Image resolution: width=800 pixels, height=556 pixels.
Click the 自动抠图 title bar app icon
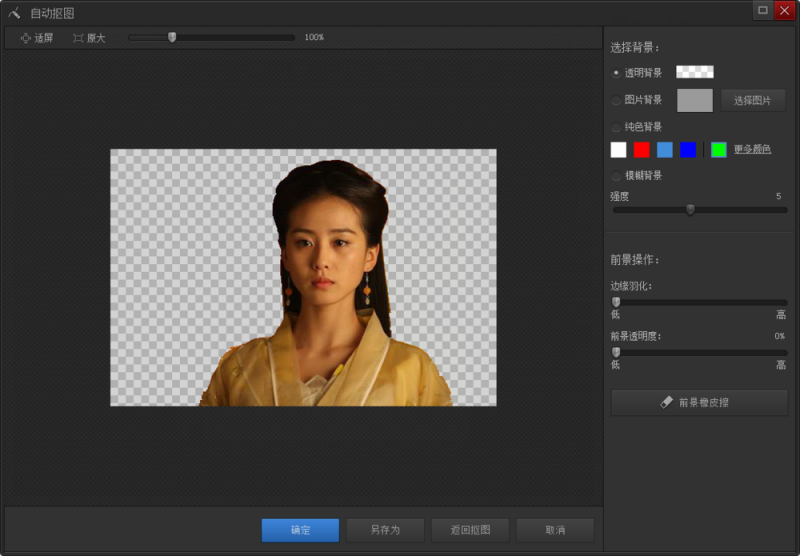[x=14, y=13]
